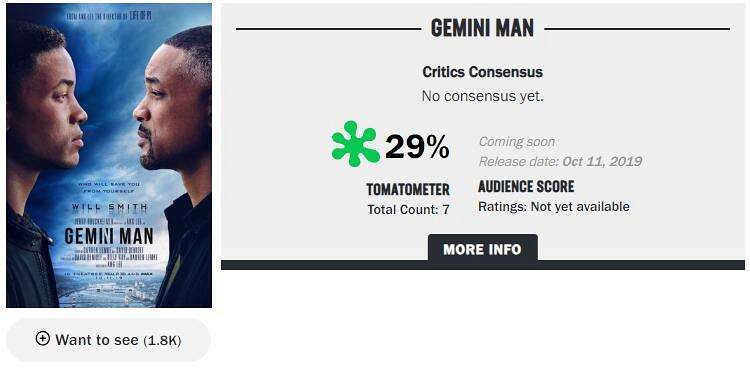Image resolution: width=750 pixels, height=369 pixels.
Task: Click the Coming soon text
Action: pos(517,142)
